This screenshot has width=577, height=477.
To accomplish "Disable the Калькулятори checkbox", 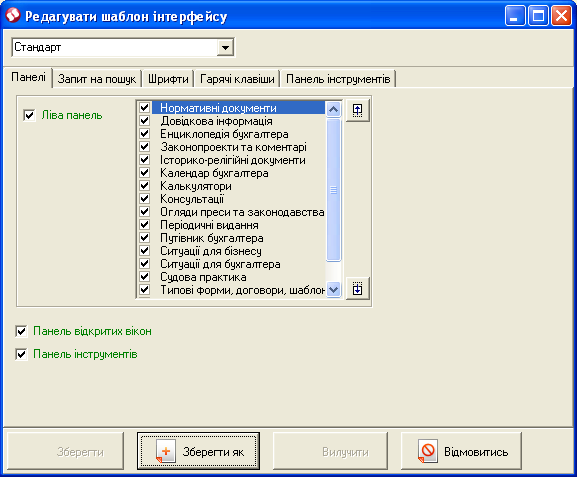I will 145,186.
